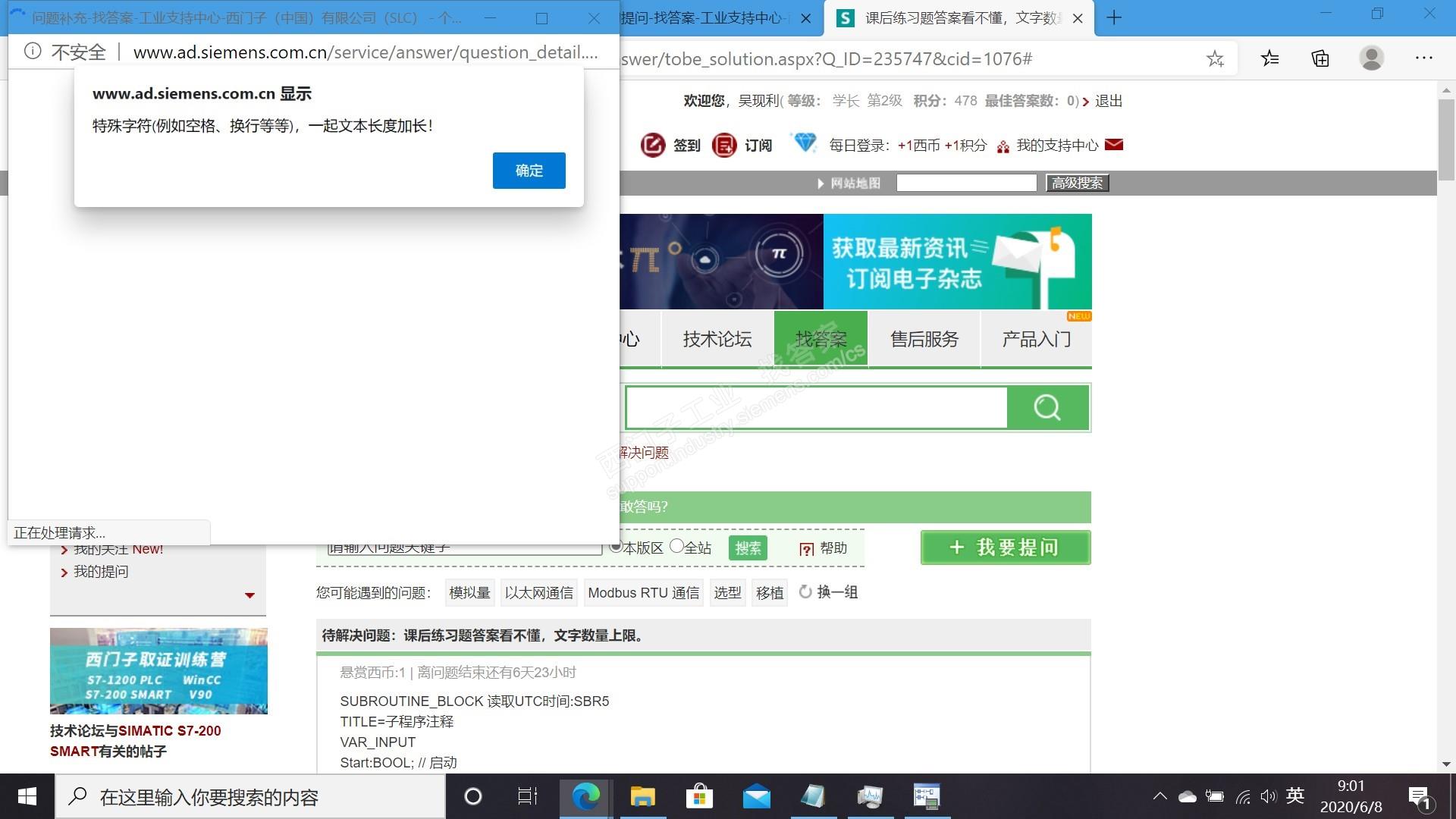The image size is (1456, 819).
Task: Select the 全站 radio button
Action: 677,546
